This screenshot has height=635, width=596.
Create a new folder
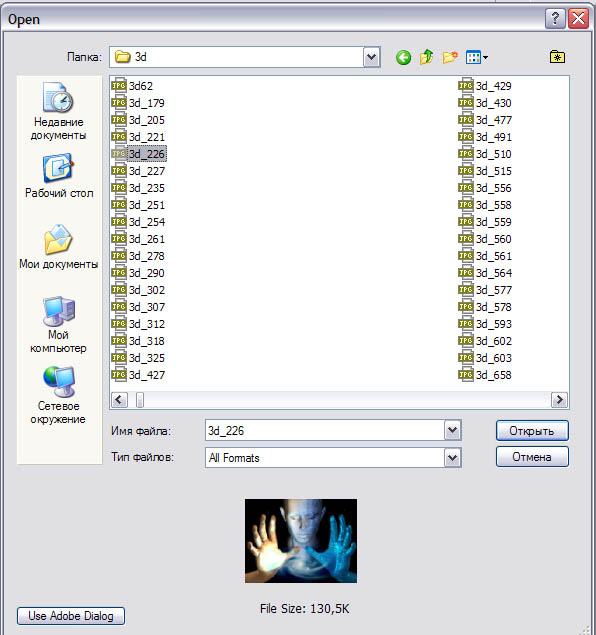click(450, 57)
